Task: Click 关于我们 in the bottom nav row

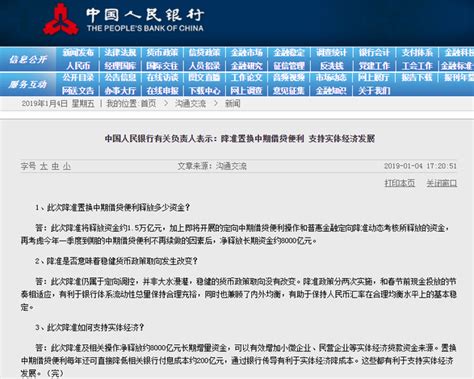Action: click(x=374, y=91)
